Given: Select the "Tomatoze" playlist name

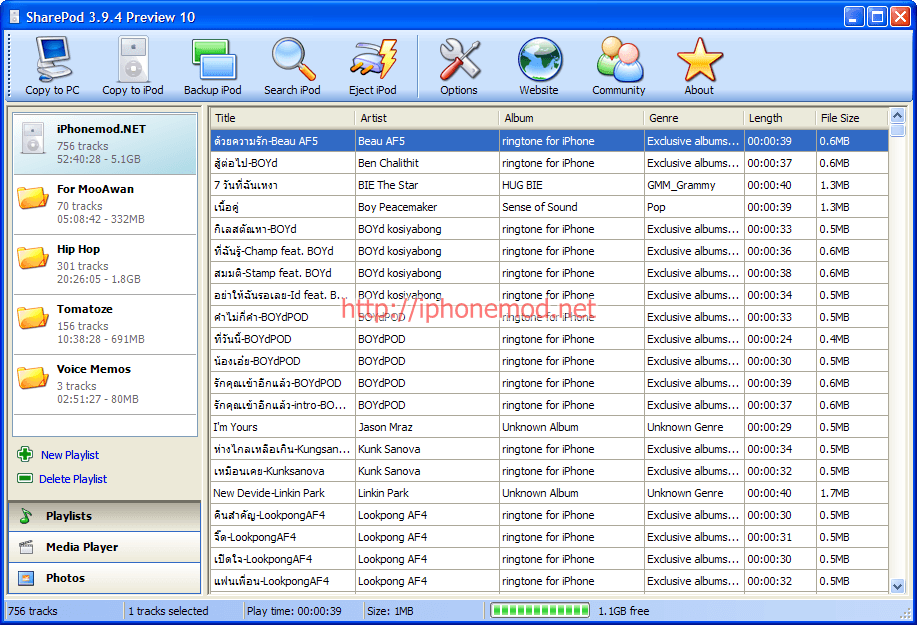Looking at the screenshot, I should [85, 309].
